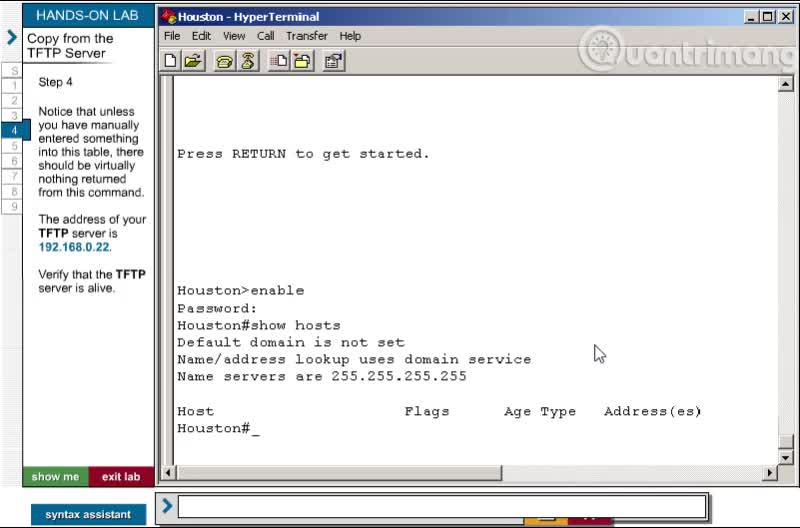This screenshot has height=528, width=800.
Task: Click the Disconnect toolbar icon
Action: 248,61
